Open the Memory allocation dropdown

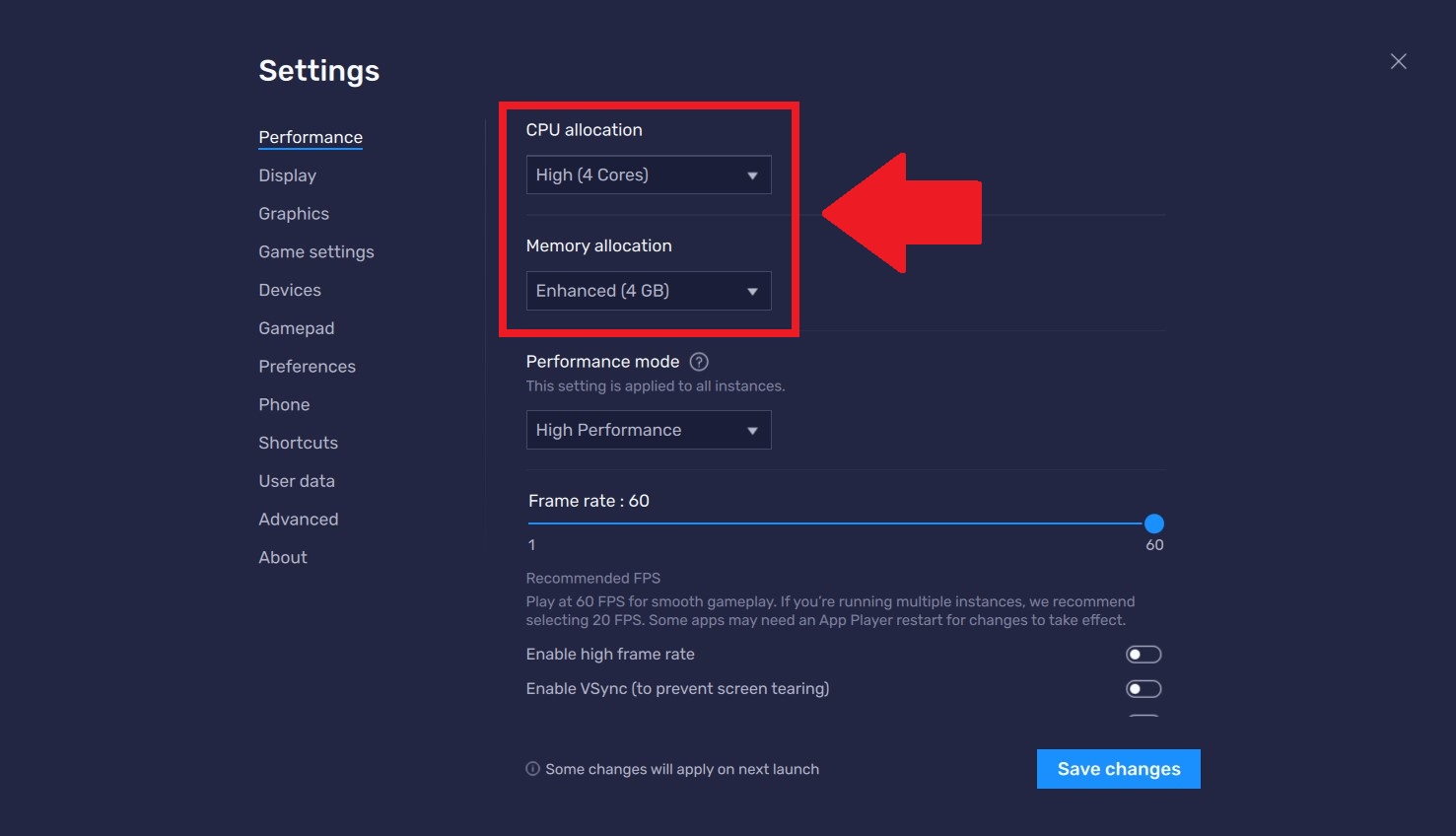tap(648, 291)
